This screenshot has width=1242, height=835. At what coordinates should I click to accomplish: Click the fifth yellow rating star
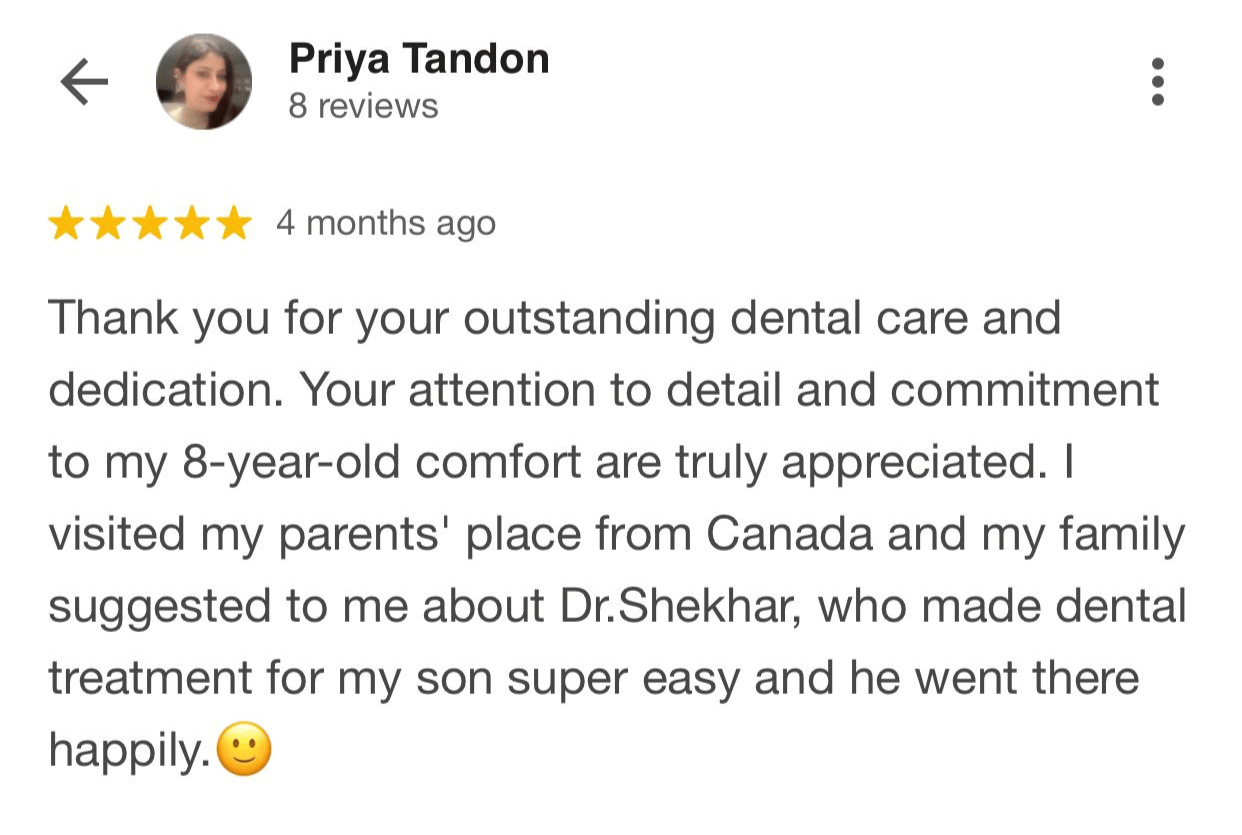pyautogui.click(x=233, y=223)
